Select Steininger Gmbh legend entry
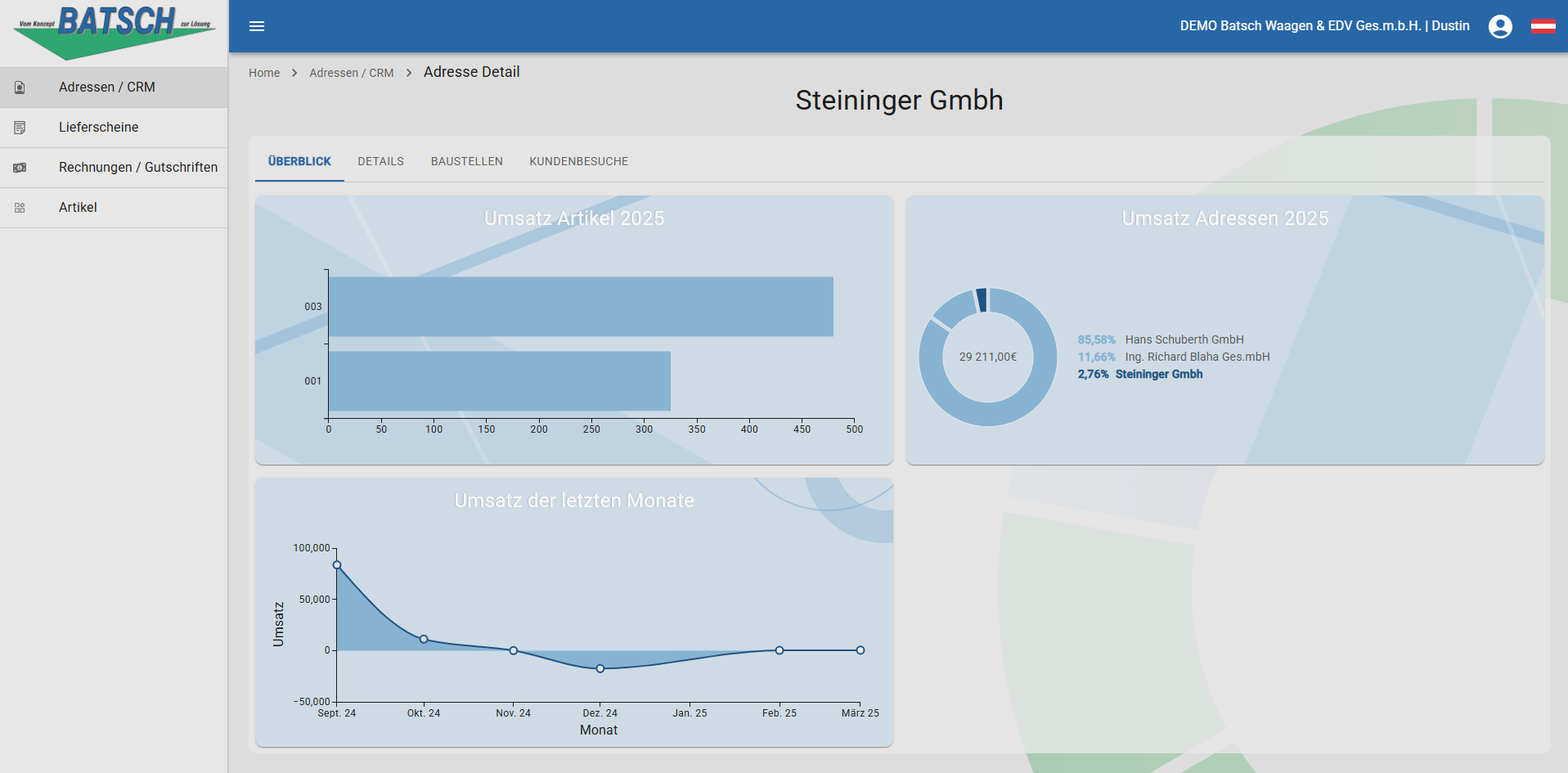 (1159, 374)
